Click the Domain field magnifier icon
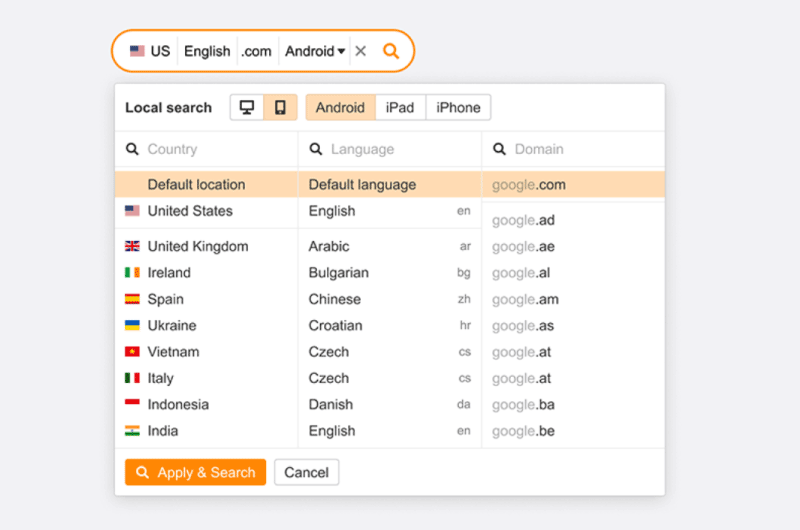 499,149
